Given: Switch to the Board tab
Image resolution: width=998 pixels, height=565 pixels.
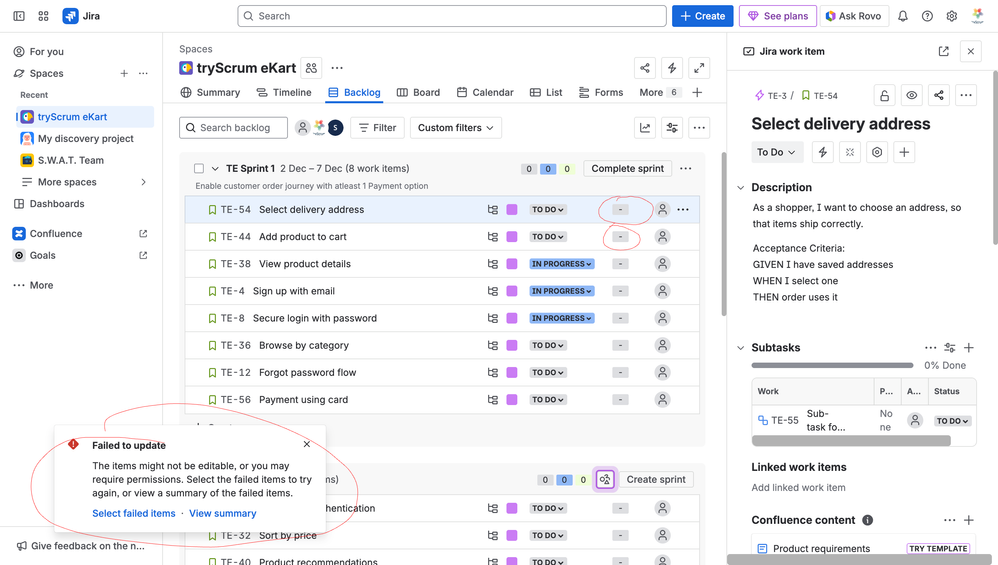Looking at the screenshot, I should (x=418, y=92).
